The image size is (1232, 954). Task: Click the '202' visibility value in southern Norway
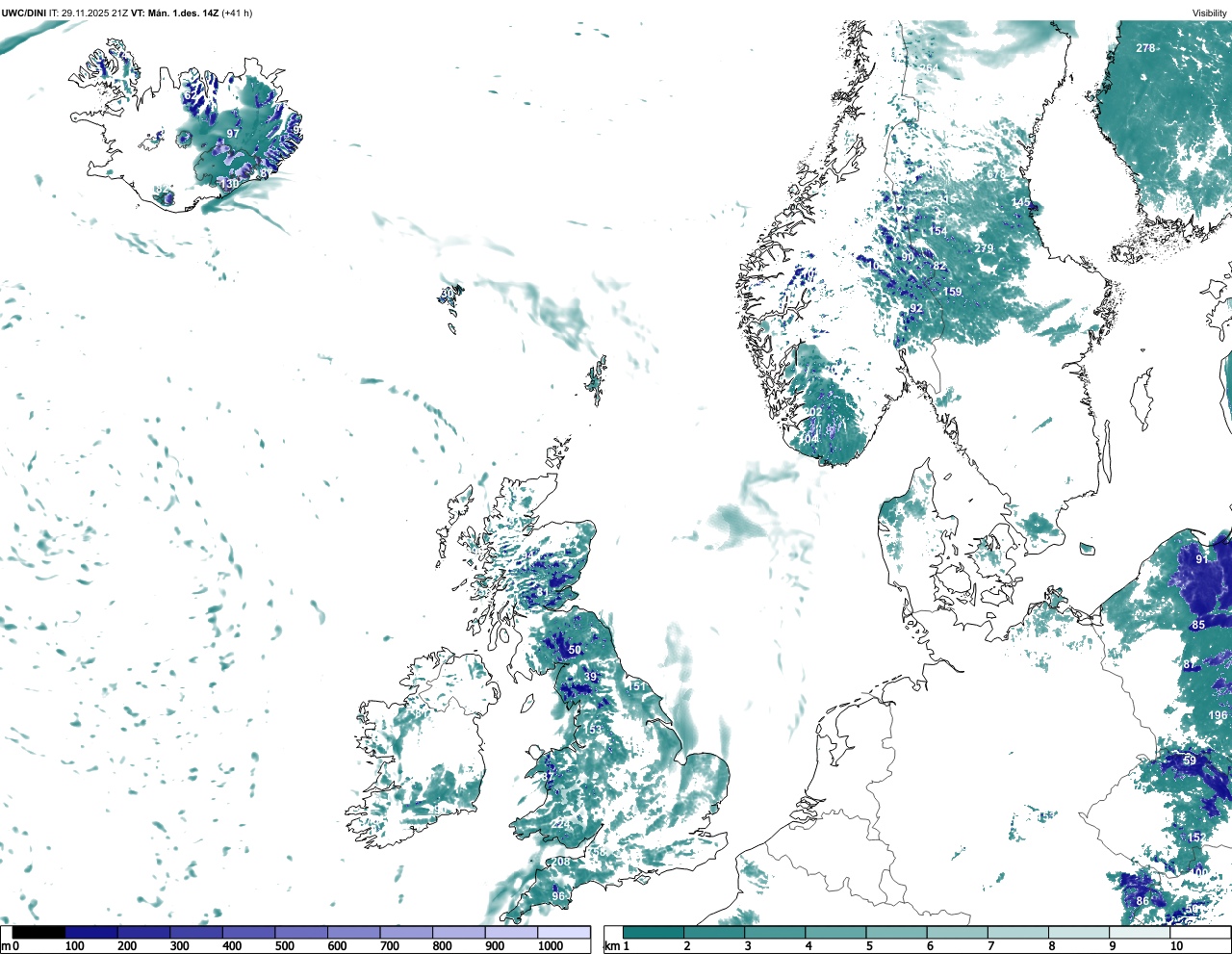813,412
